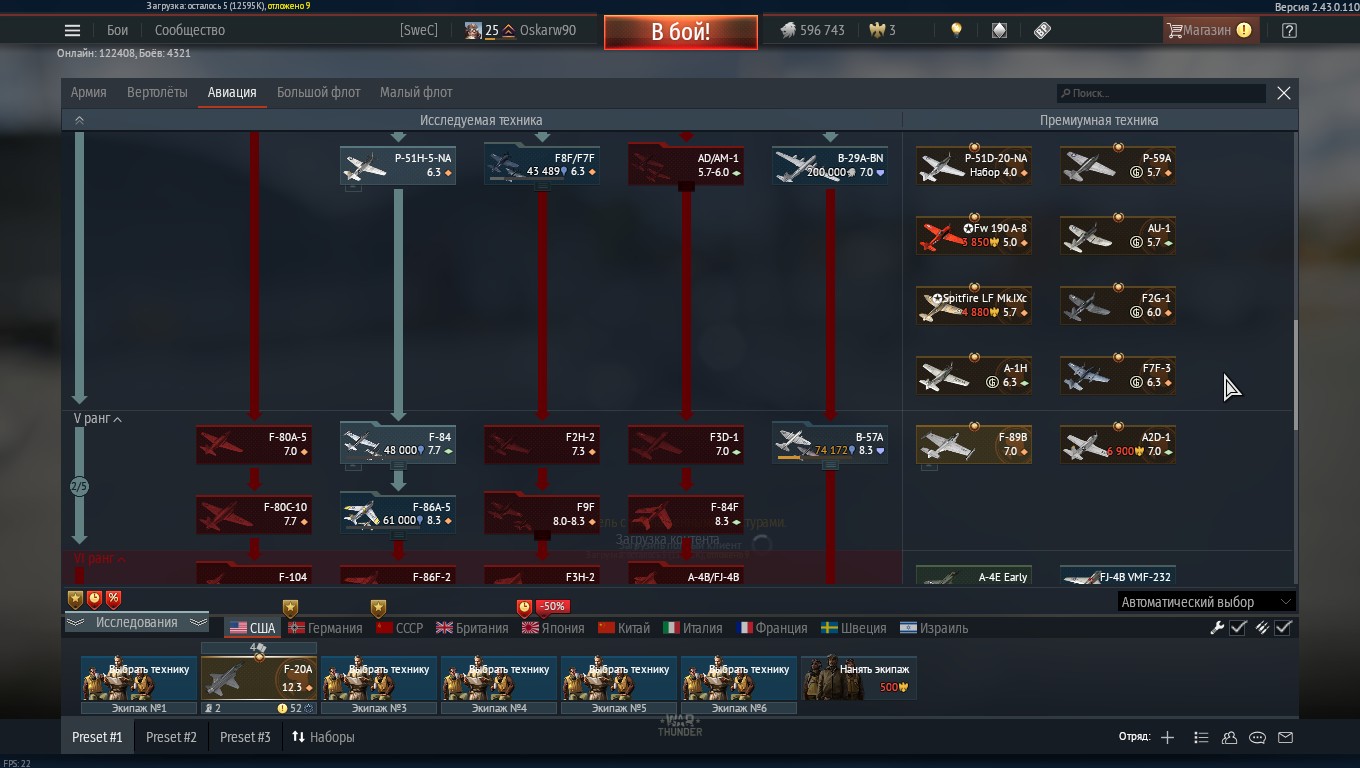Hire a crew with Нанять экипаж
Viewport: 1360px width, 768px height.
[x=859, y=677]
